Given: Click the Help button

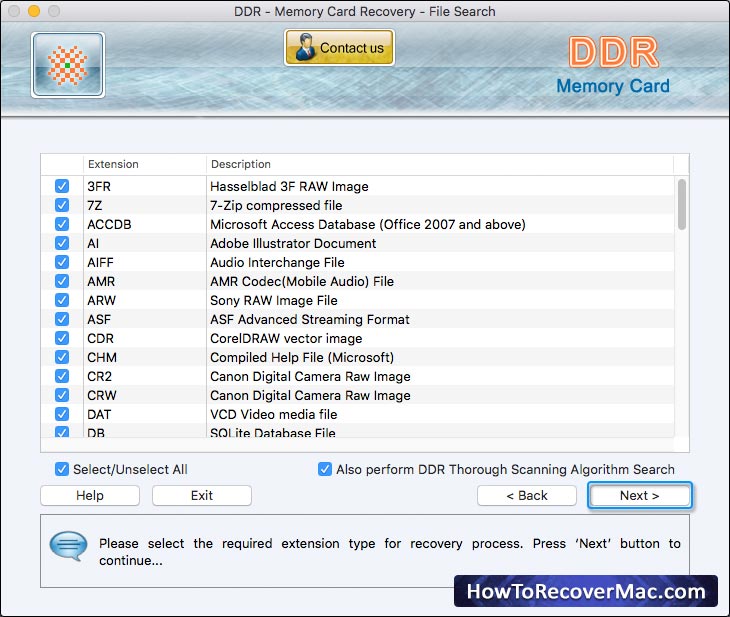Looking at the screenshot, I should (x=90, y=495).
